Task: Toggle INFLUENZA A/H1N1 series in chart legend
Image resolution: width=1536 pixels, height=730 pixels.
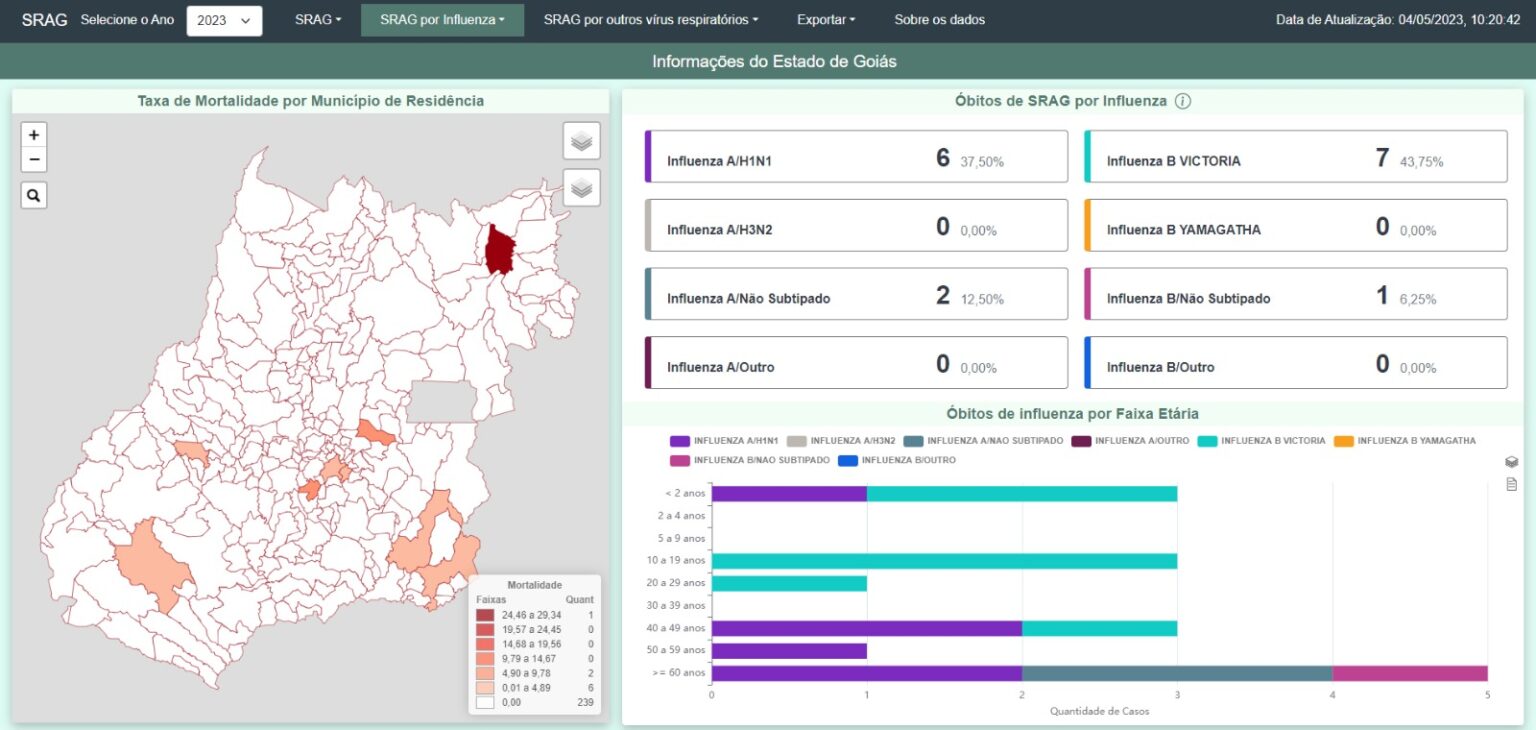Action: coord(722,440)
